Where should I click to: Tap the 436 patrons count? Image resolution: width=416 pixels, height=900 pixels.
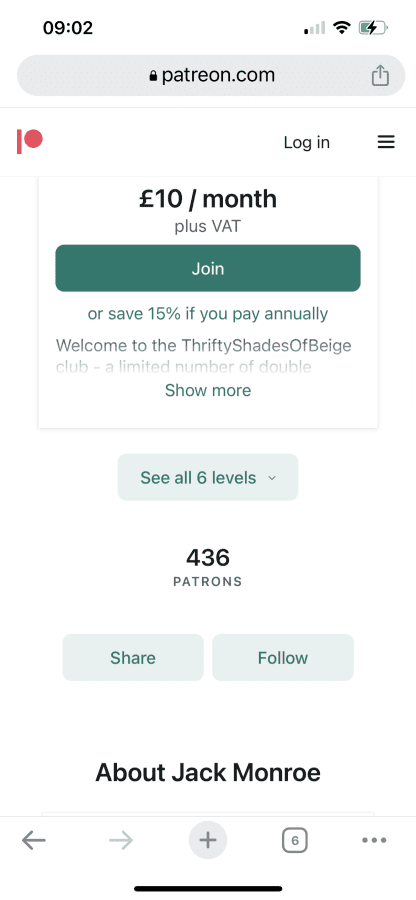point(208,567)
